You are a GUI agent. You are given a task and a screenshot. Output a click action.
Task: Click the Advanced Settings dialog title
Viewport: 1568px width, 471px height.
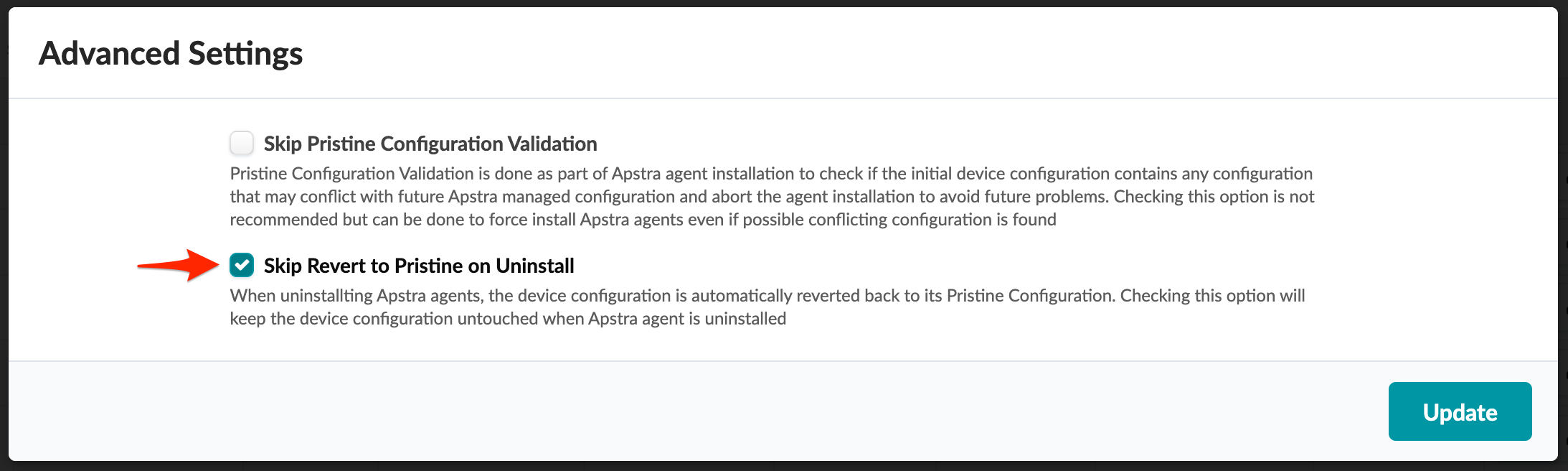(x=171, y=54)
